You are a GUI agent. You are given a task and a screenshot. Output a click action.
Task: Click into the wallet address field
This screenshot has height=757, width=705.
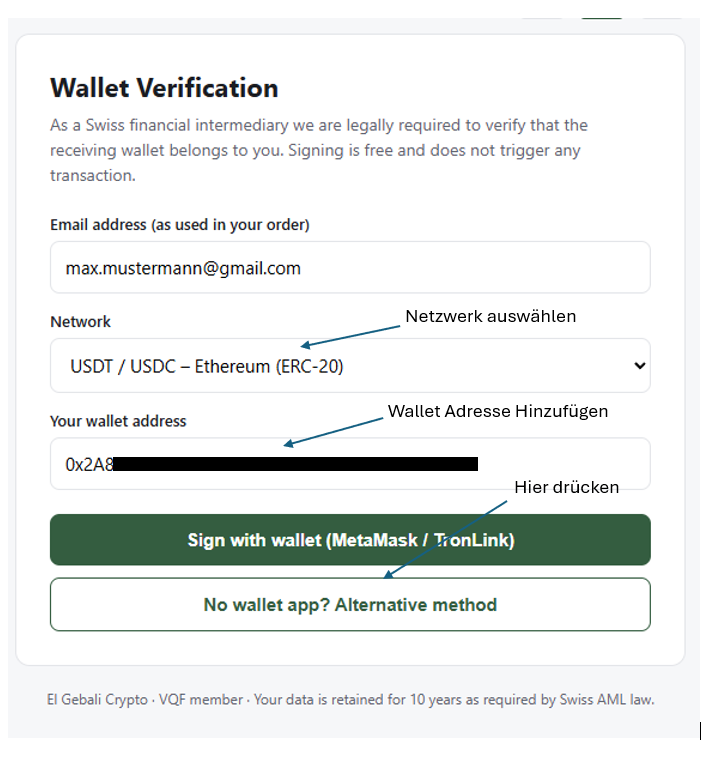pyautogui.click(x=350, y=463)
